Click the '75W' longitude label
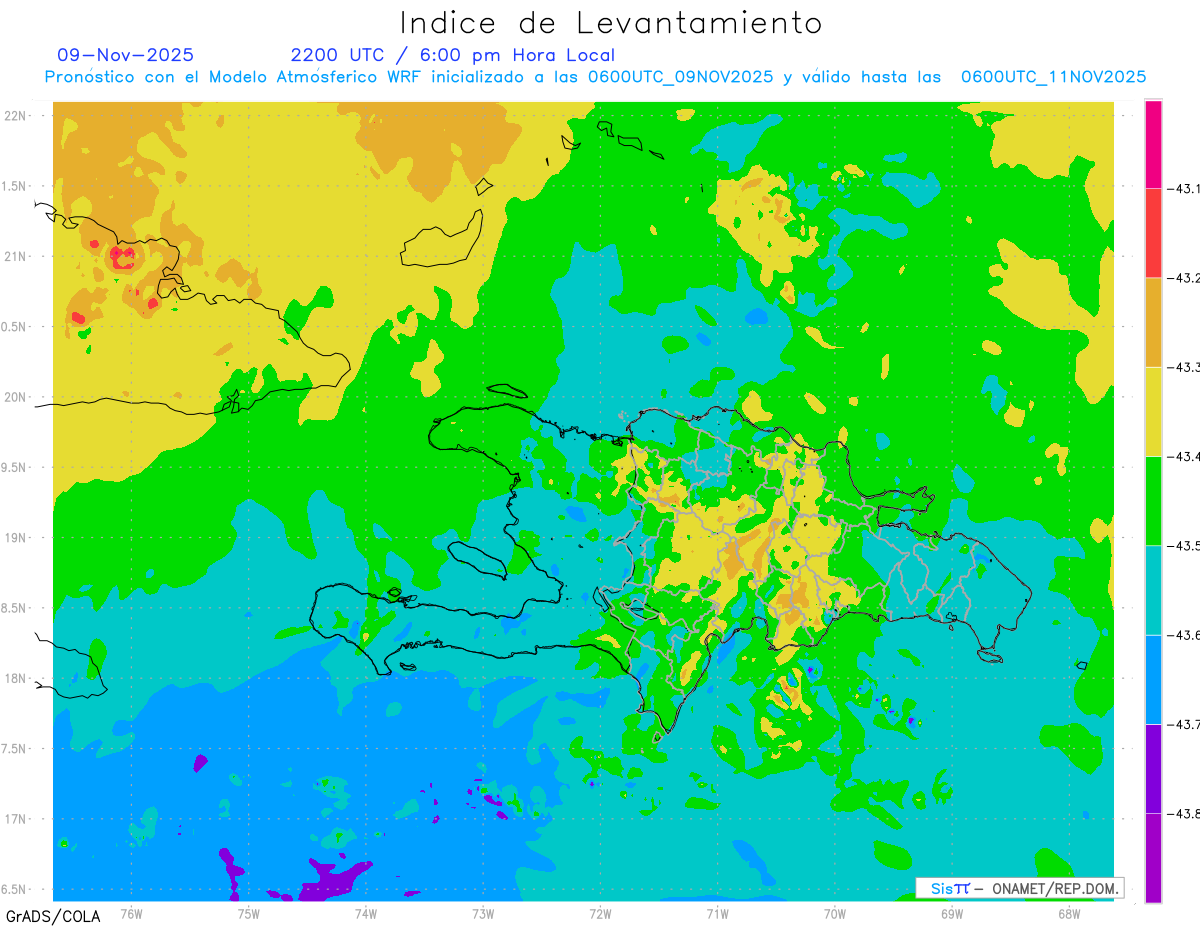This screenshot has width=1200, height=927. point(248,914)
